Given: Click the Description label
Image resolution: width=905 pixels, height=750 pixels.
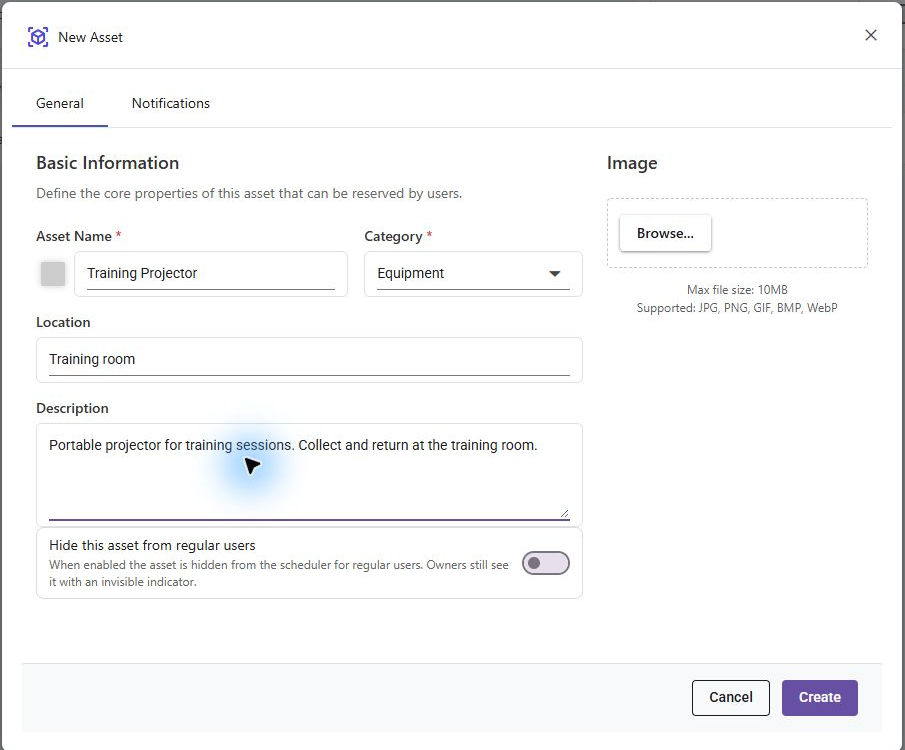Looking at the screenshot, I should [72, 408].
